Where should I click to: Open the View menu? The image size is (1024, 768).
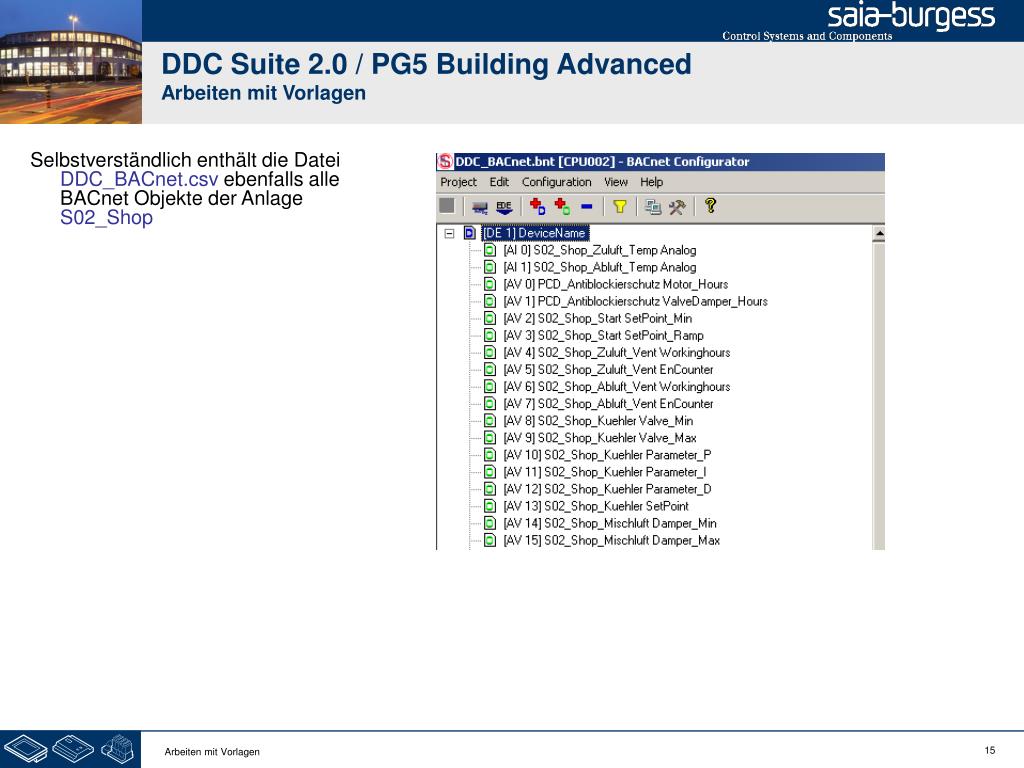click(x=616, y=182)
